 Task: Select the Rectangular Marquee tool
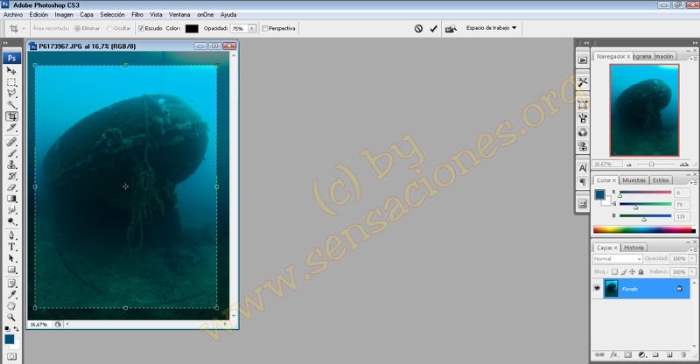tap(12, 82)
